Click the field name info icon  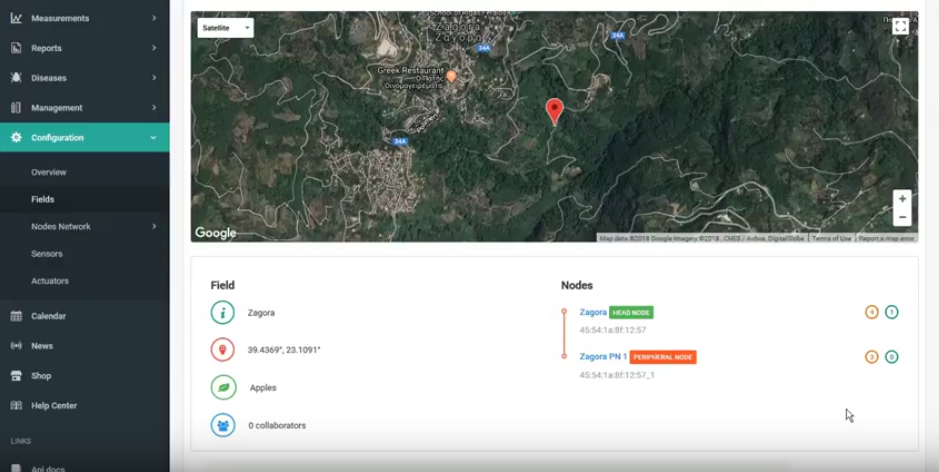tap(223, 313)
